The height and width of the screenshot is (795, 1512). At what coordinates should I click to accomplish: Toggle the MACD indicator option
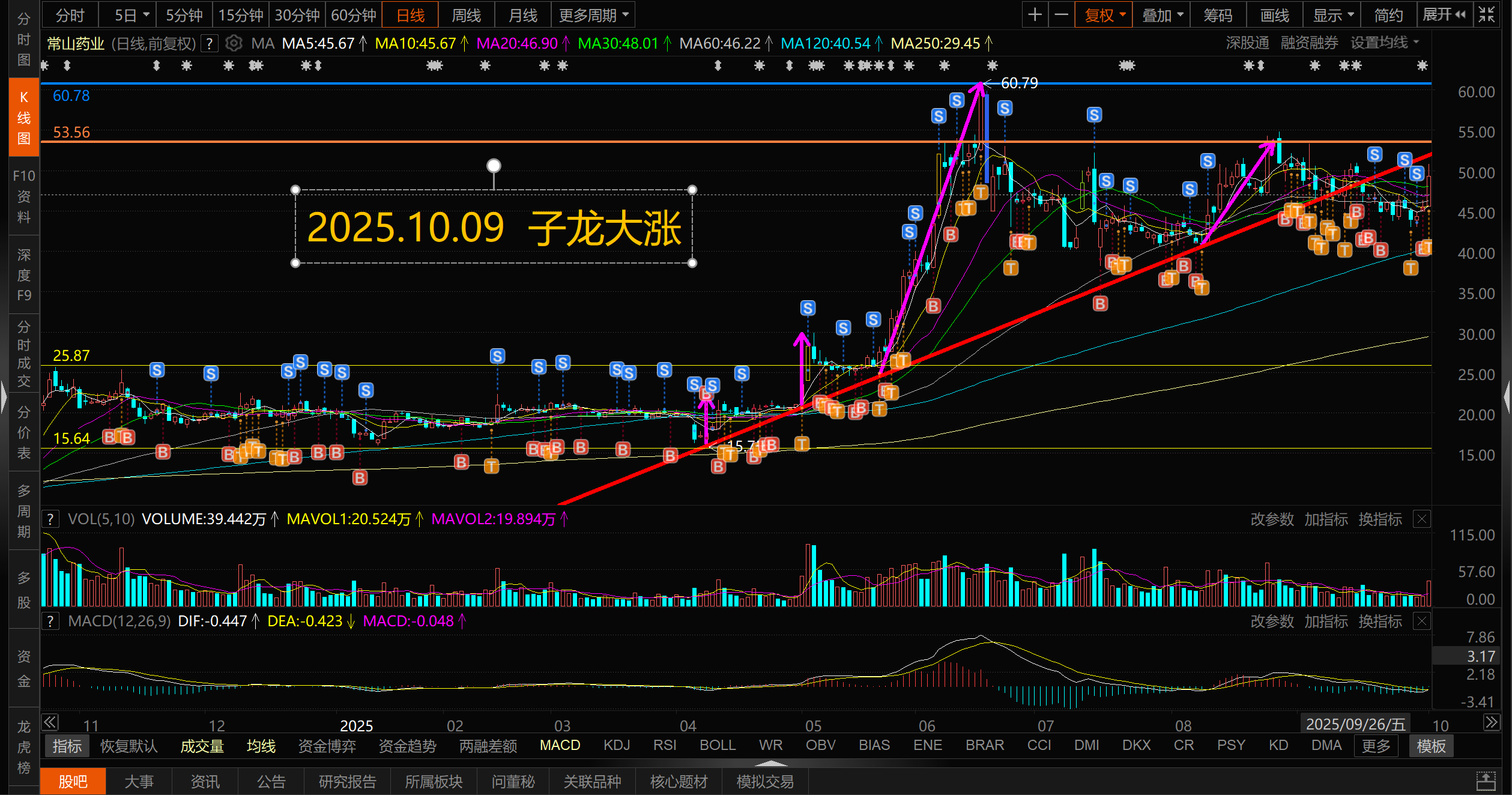560,745
